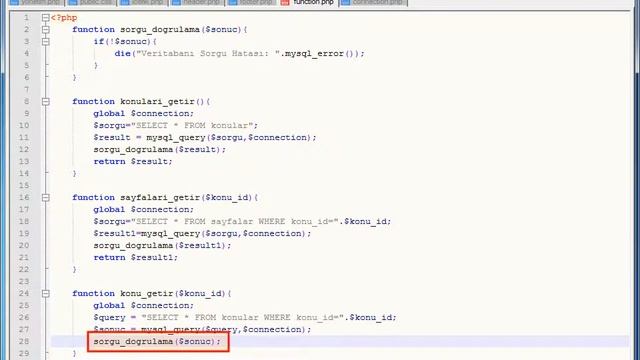The image size is (640, 360).
Task: Click the die("Veritabanı Sorgu Hatası") line
Action: click(240, 53)
